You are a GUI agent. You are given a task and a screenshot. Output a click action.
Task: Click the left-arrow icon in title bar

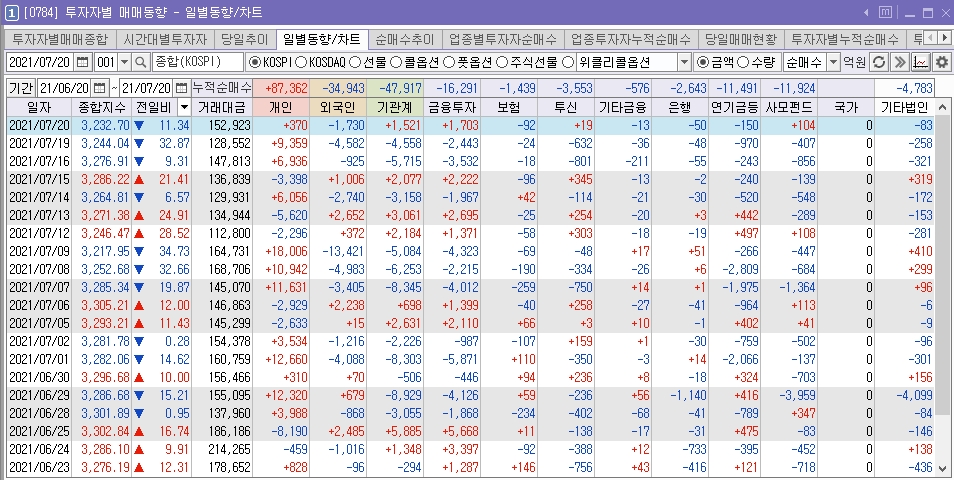[x=866, y=12]
